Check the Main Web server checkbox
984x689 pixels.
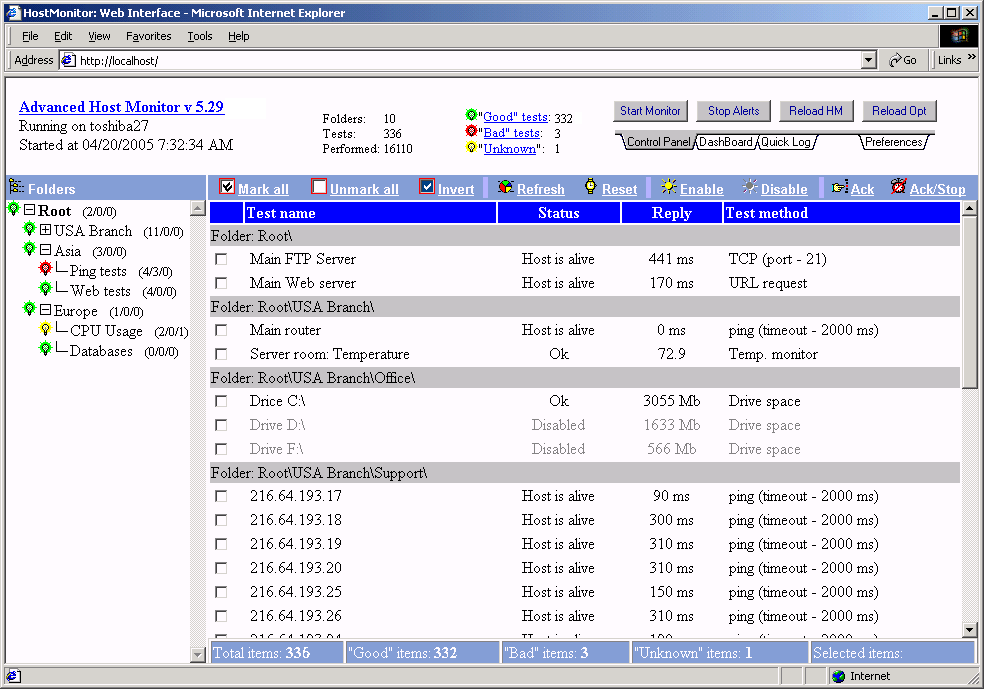coord(221,283)
